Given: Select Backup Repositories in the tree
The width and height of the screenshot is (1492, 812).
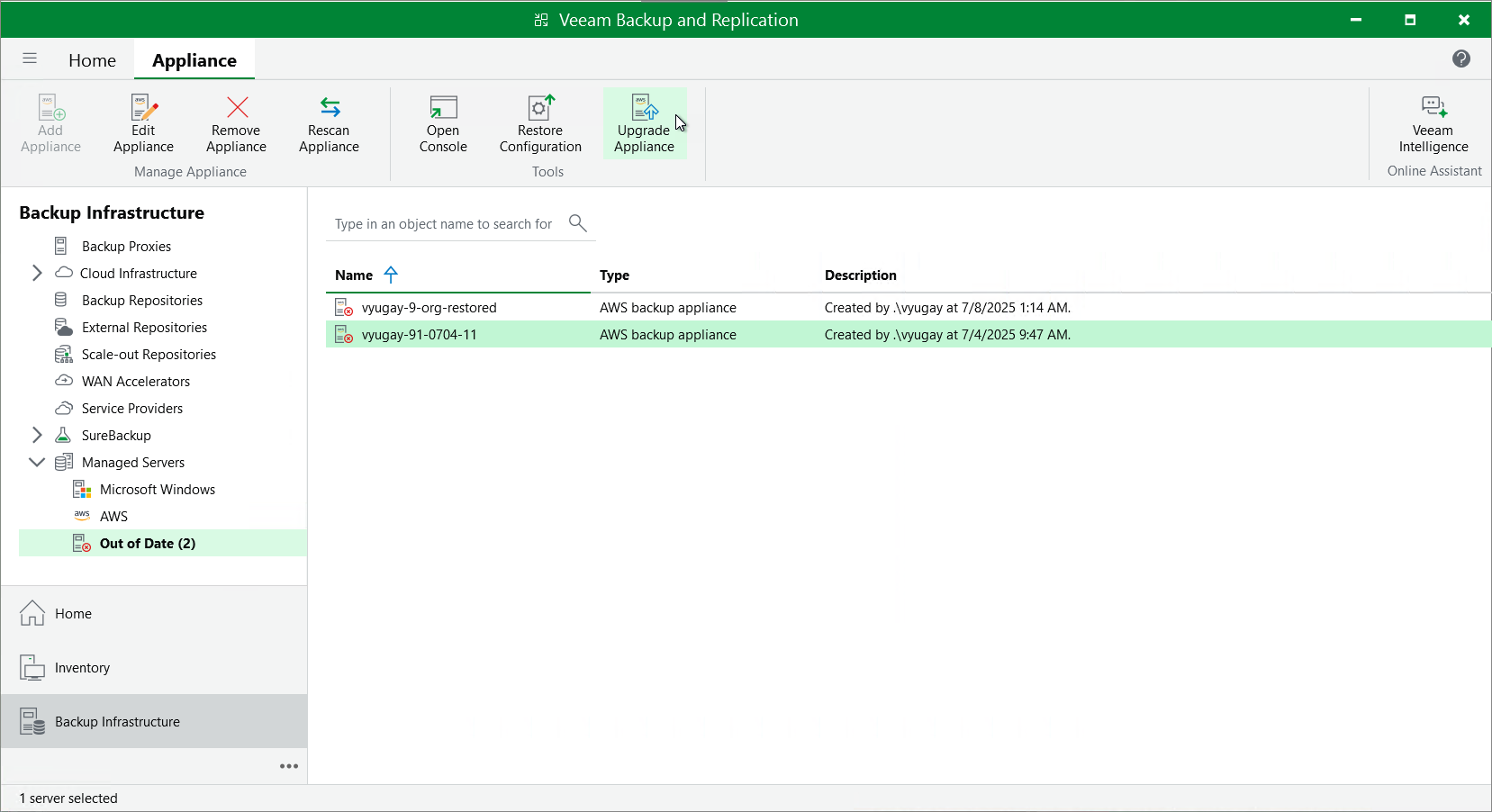Looking at the screenshot, I should (141, 300).
